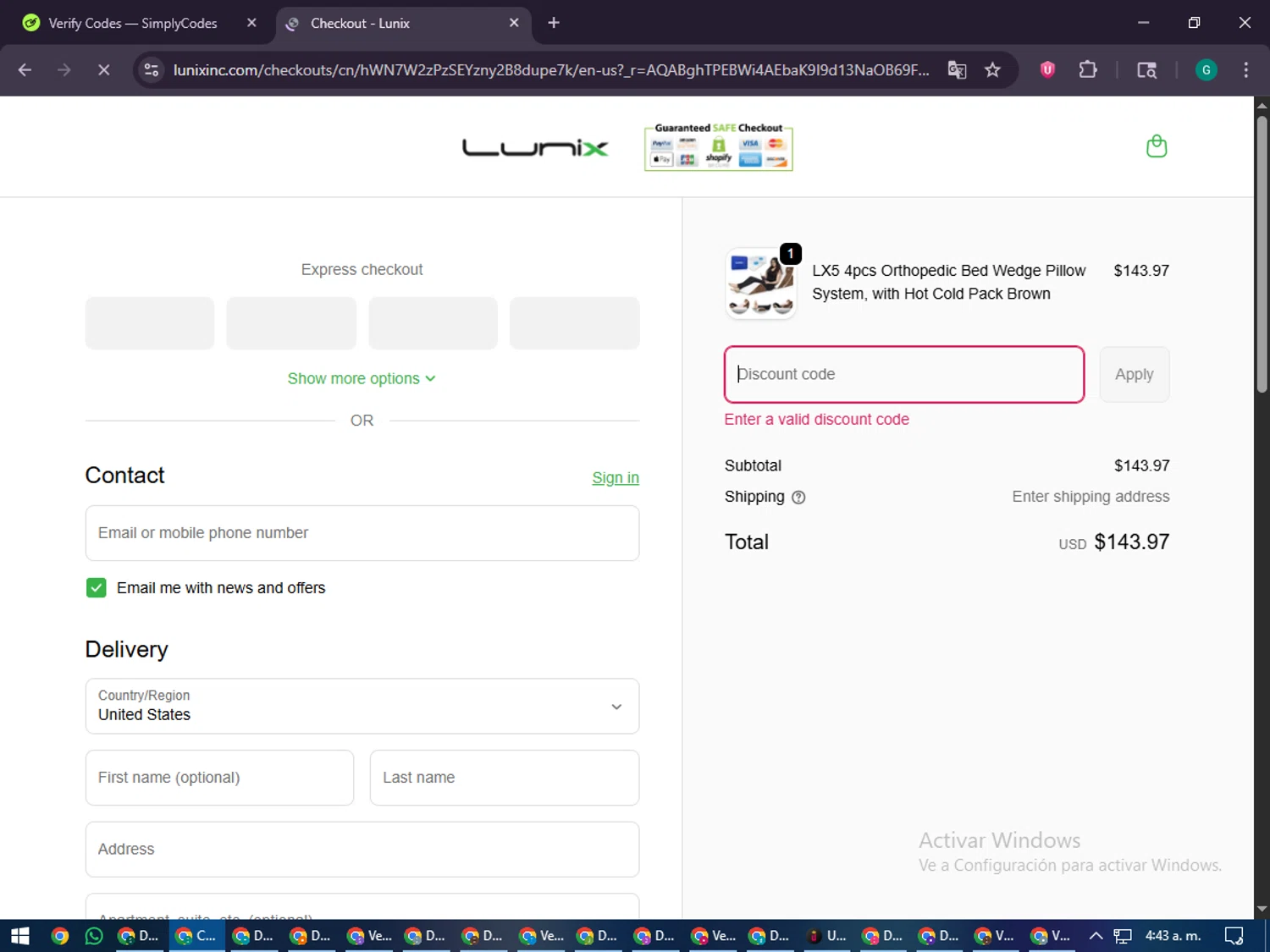The width and height of the screenshot is (1270, 952).
Task: Click the first express checkout placeholder button
Action: click(150, 323)
